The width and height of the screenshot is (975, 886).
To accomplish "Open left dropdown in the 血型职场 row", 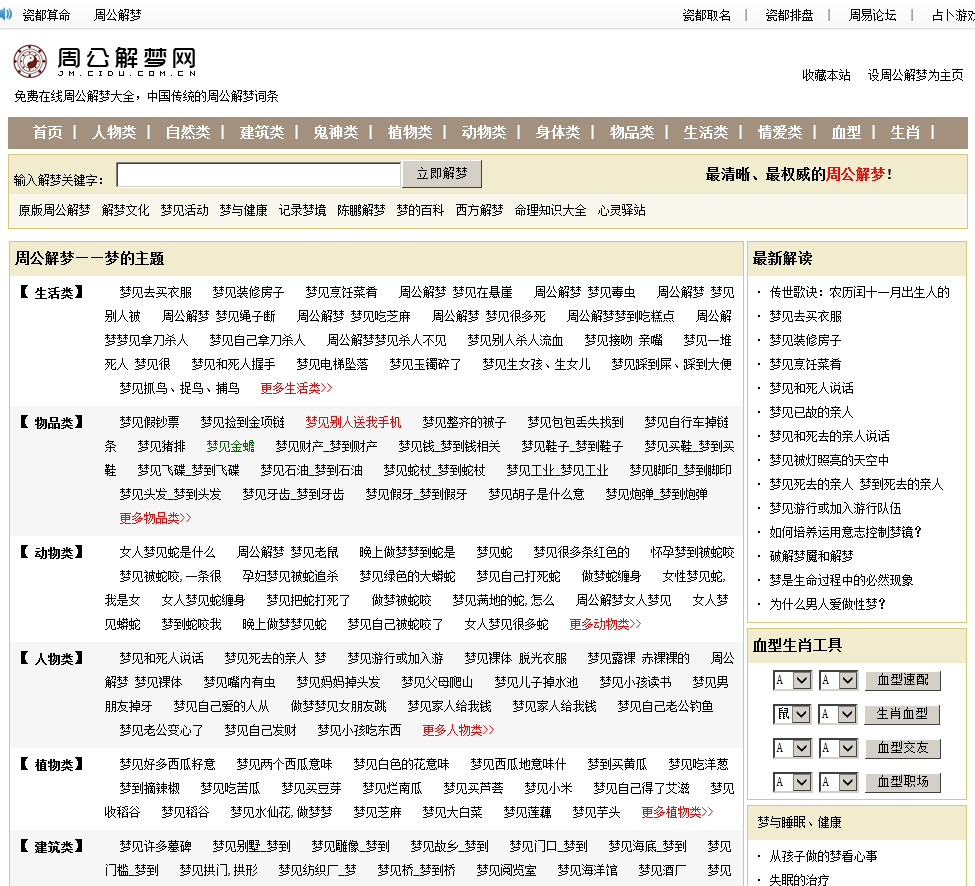I will tap(792, 782).
